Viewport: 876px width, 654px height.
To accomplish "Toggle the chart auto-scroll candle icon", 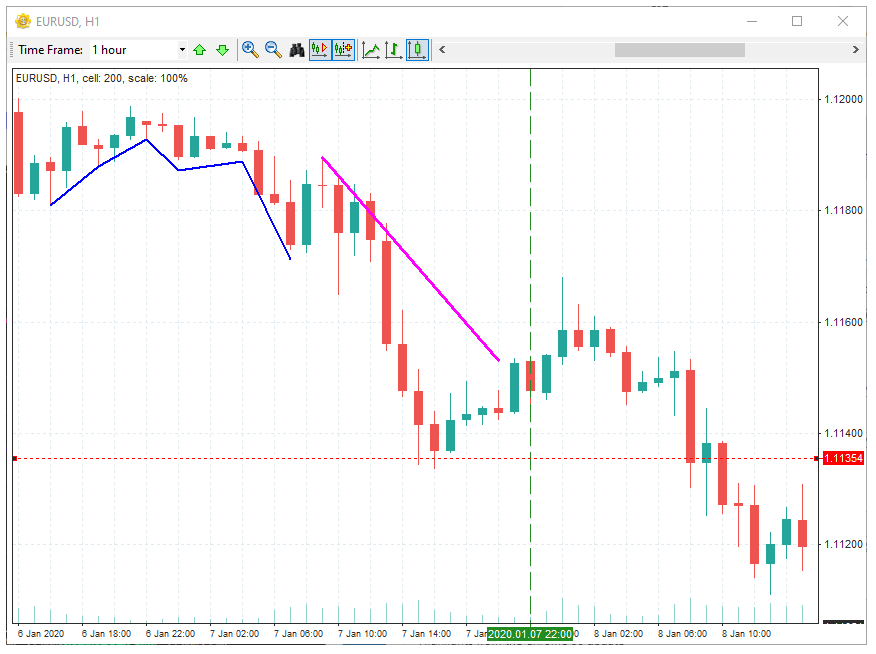I will tap(322, 48).
